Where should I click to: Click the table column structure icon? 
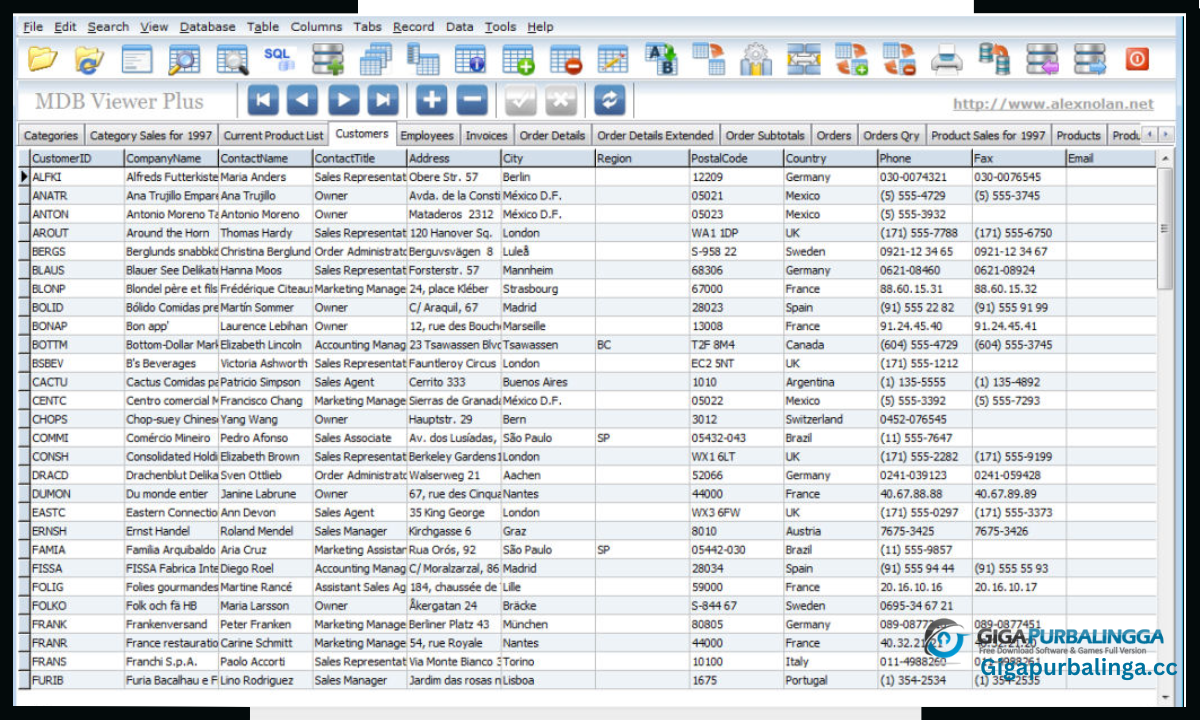coord(423,60)
